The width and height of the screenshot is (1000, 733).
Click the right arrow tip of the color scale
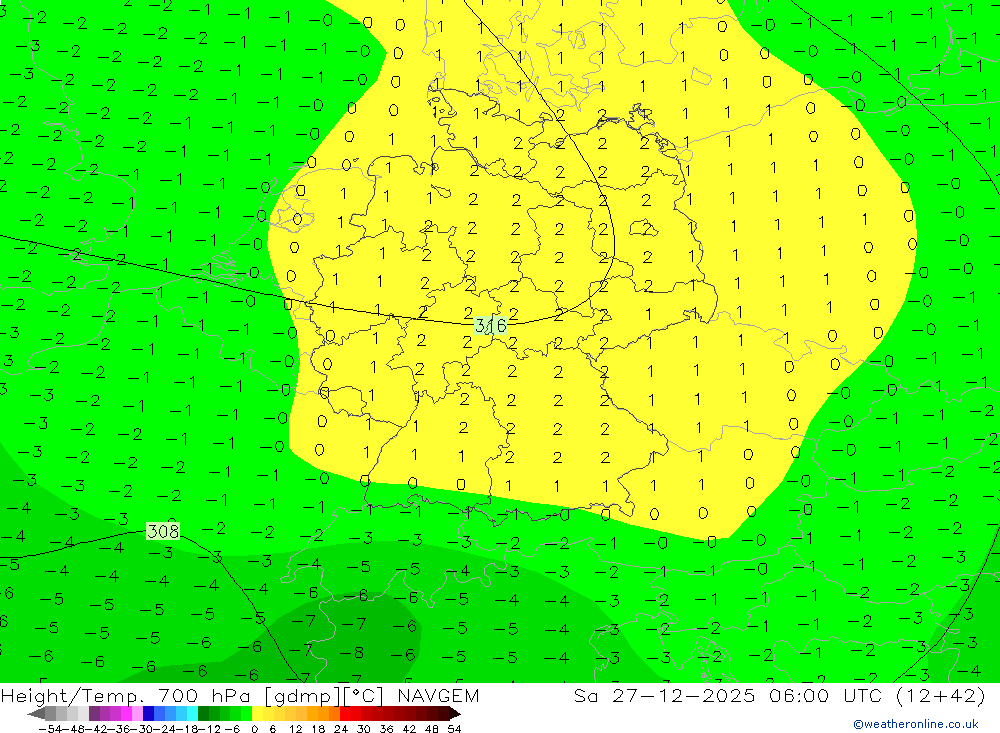pos(455,713)
